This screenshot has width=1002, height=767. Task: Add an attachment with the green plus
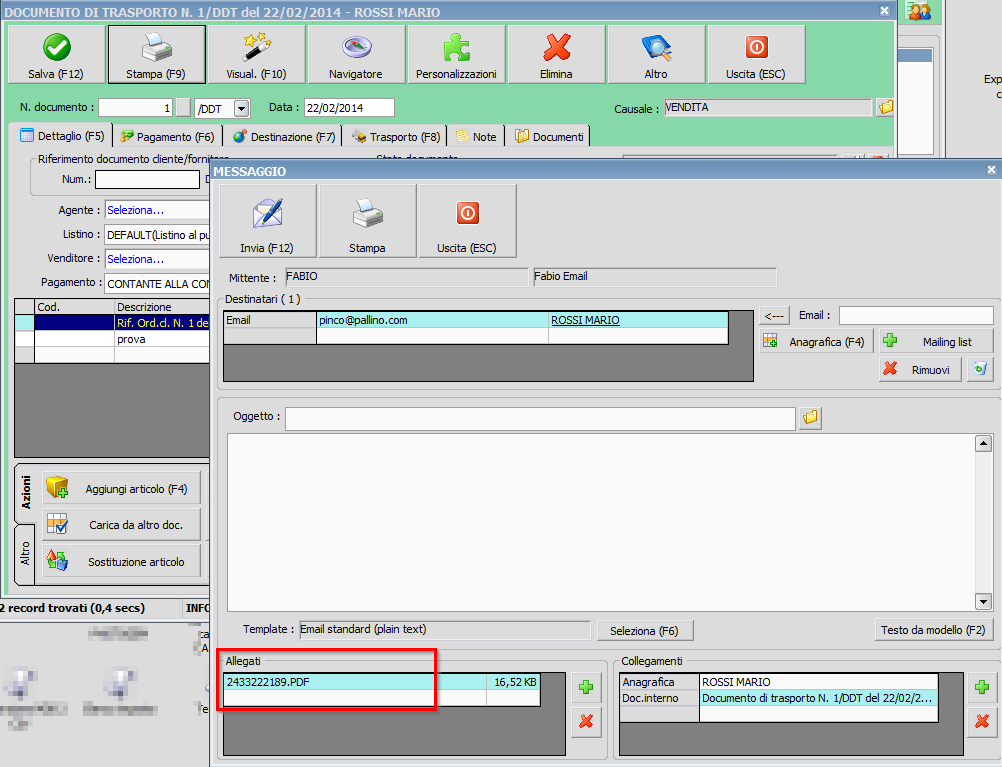click(x=586, y=688)
